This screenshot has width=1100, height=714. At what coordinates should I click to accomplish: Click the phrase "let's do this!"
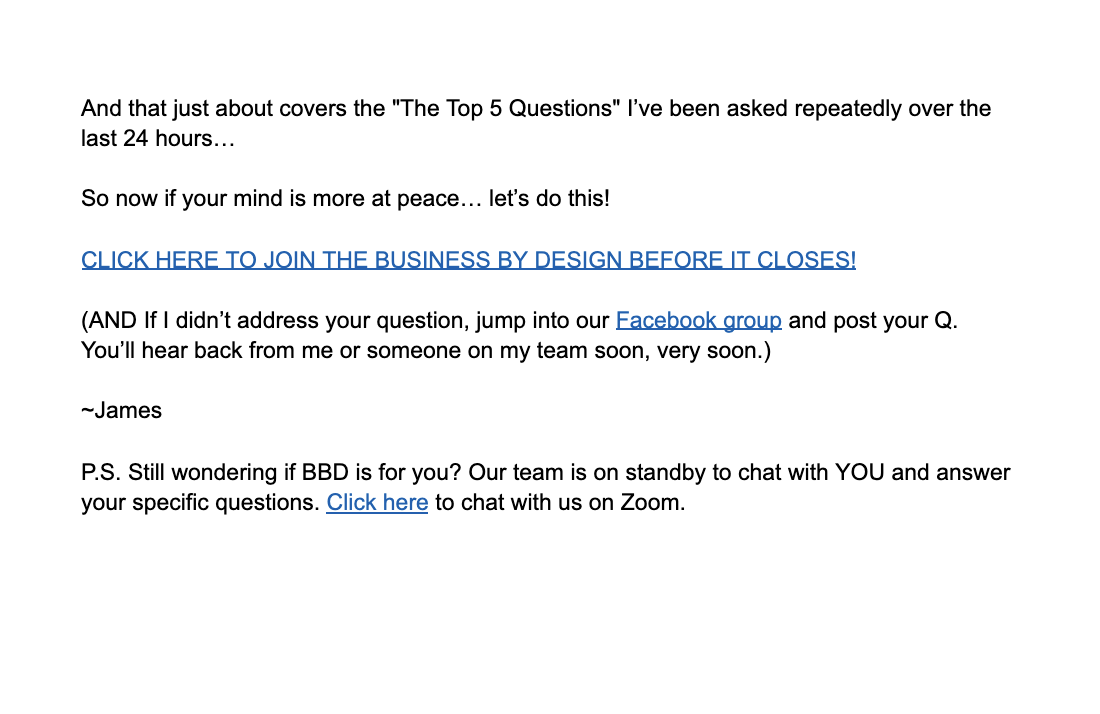click(549, 198)
